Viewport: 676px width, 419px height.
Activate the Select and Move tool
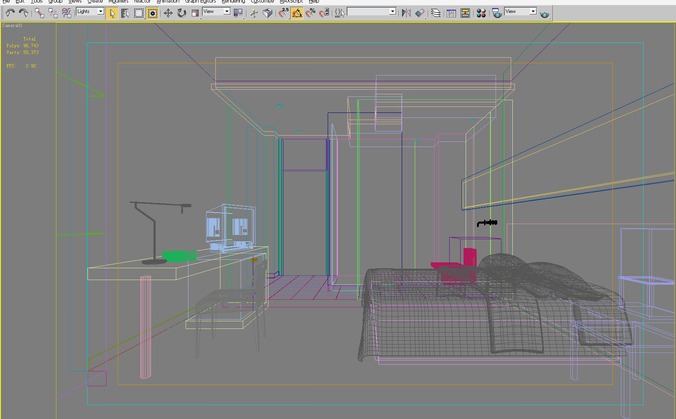(x=168, y=13)
